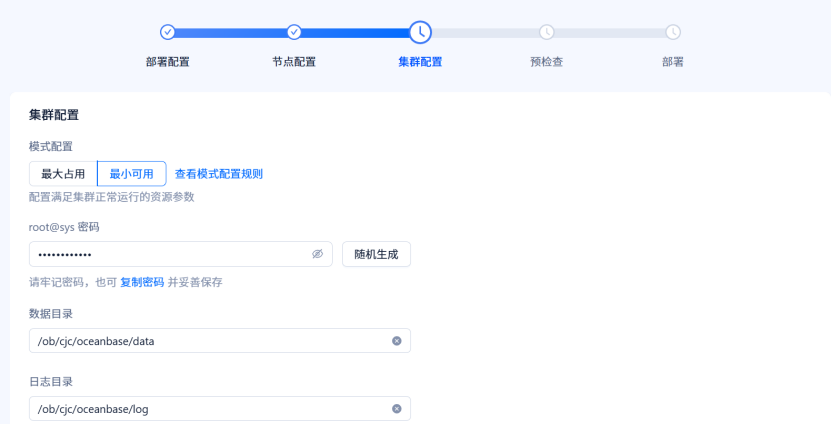This screenshot has width=831, height=424.
Task: Click into the 数据目录 path field
Action: coord(220,341)
